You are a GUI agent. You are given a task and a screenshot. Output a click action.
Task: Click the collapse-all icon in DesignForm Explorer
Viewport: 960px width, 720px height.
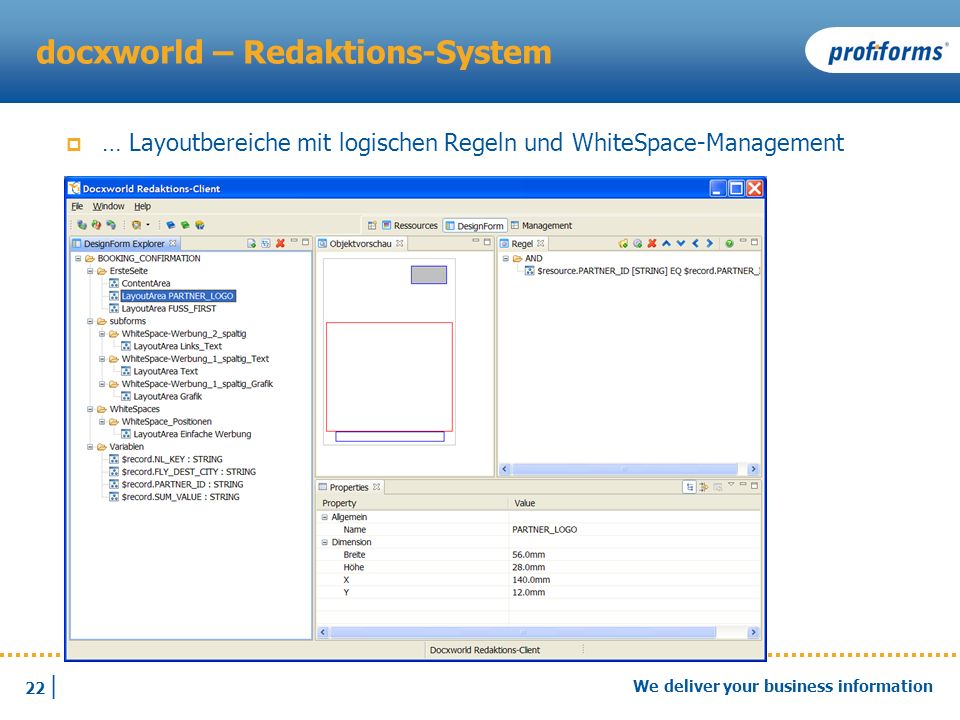point(266,244)
